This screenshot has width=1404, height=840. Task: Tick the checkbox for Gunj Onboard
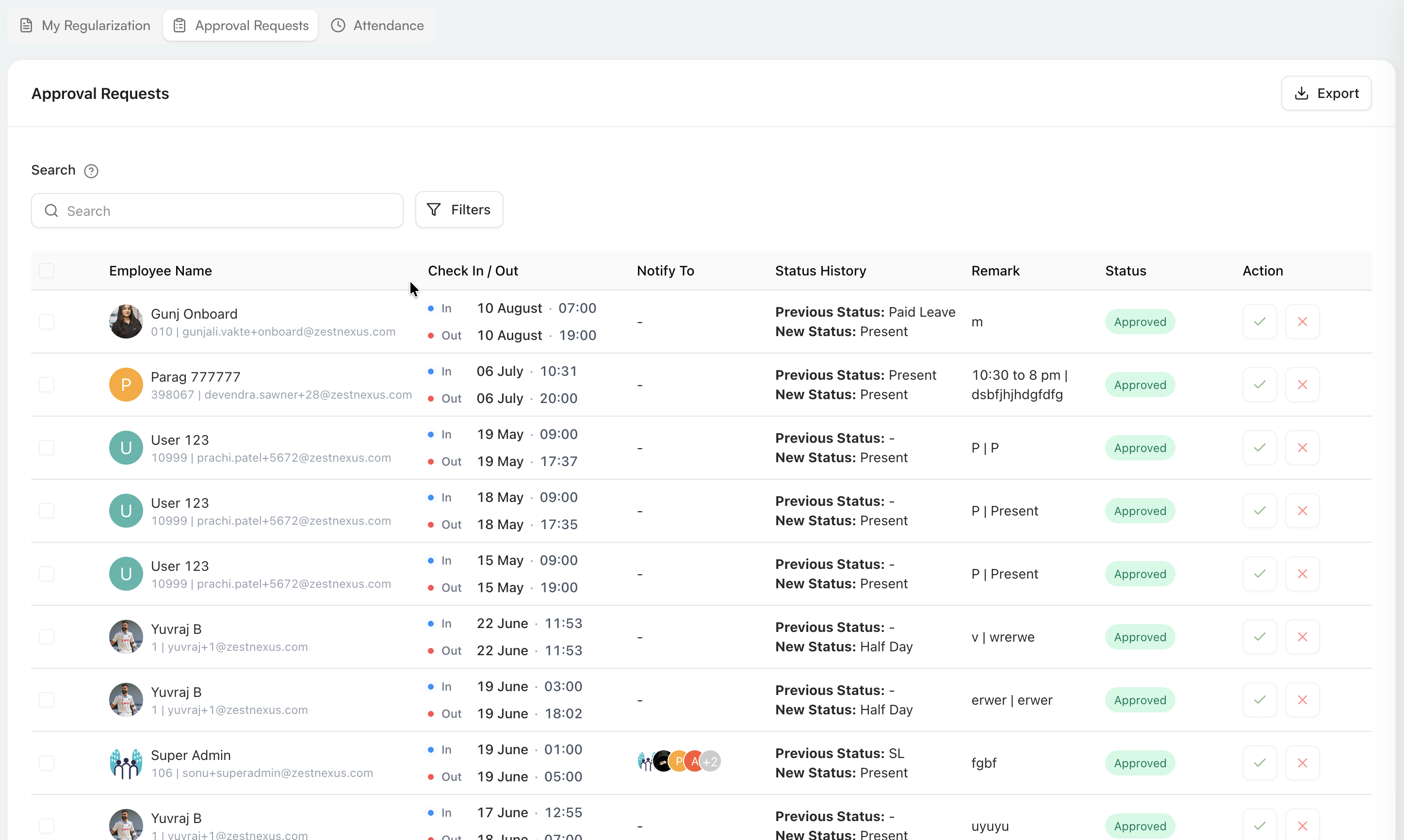[47, 322]
